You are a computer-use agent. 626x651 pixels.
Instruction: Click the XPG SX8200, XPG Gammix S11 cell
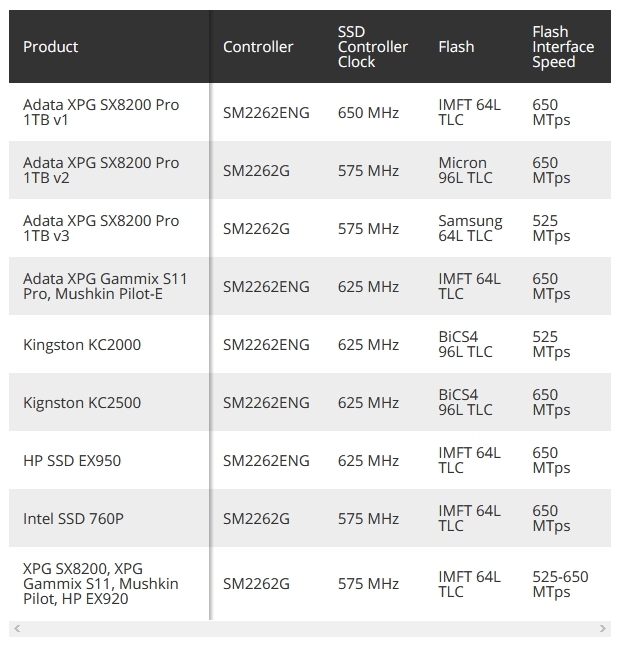109,584
